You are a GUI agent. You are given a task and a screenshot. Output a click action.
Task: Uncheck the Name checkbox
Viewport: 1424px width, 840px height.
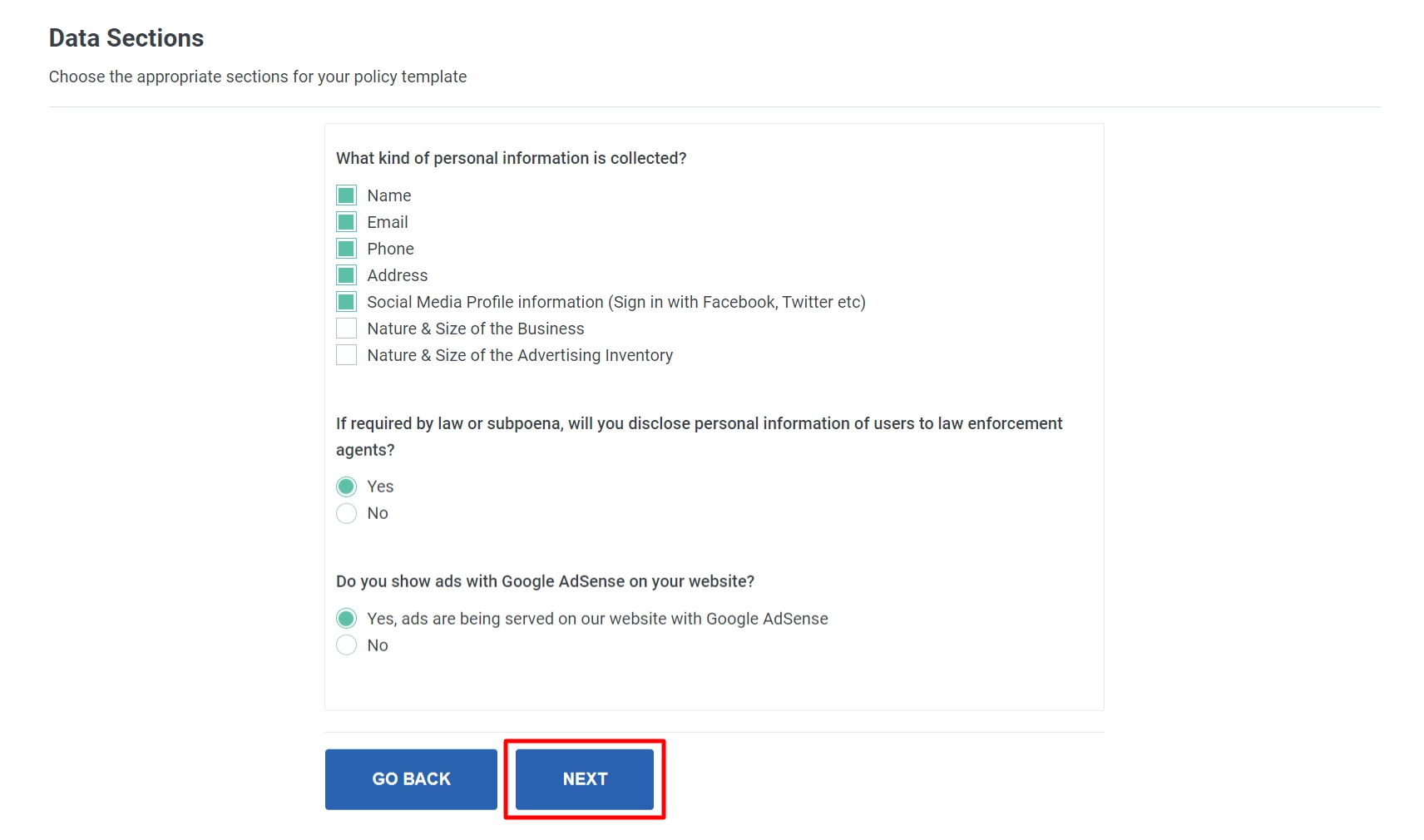345,195
